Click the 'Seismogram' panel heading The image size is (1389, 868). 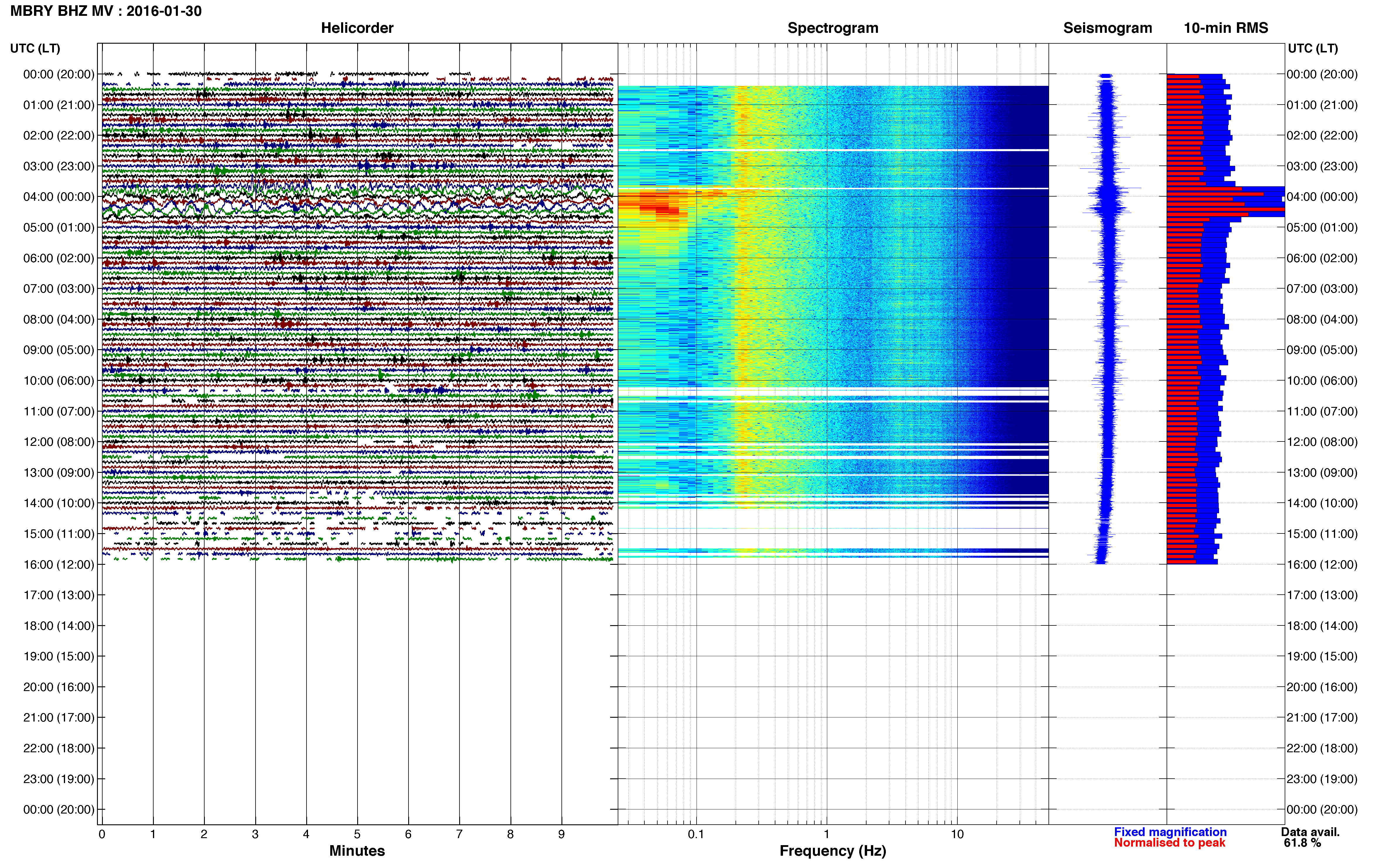[1108, 28]
